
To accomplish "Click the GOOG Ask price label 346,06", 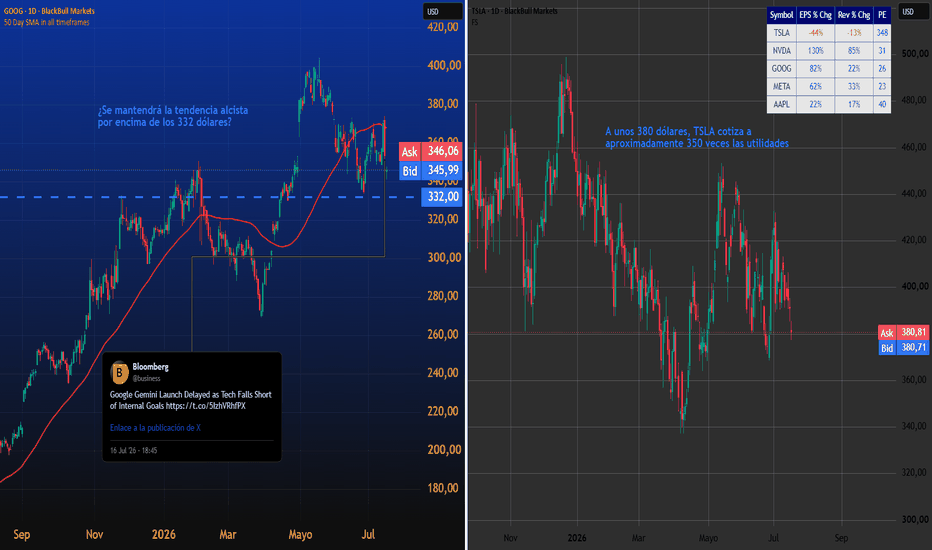I will [x=430, y=151].
